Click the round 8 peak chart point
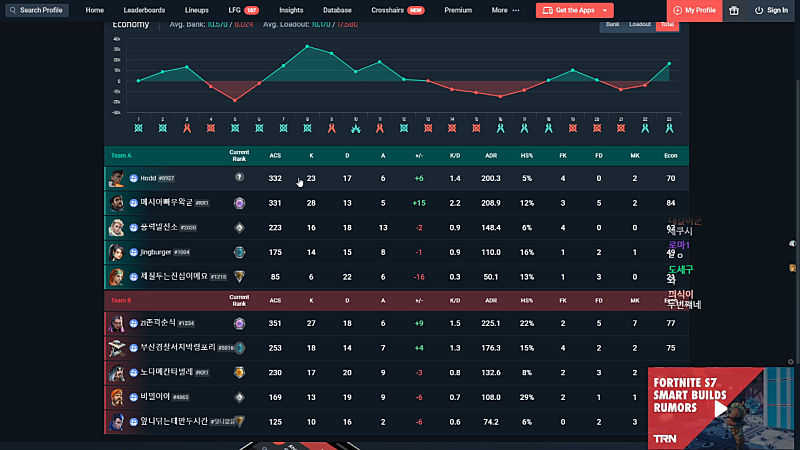The width and height of the screenshot is (800, 450). click(x=307, y=46)
